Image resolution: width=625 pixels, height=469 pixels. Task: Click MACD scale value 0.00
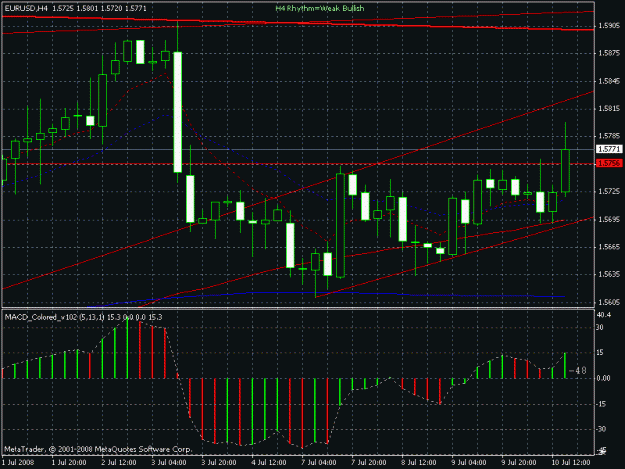604,378
